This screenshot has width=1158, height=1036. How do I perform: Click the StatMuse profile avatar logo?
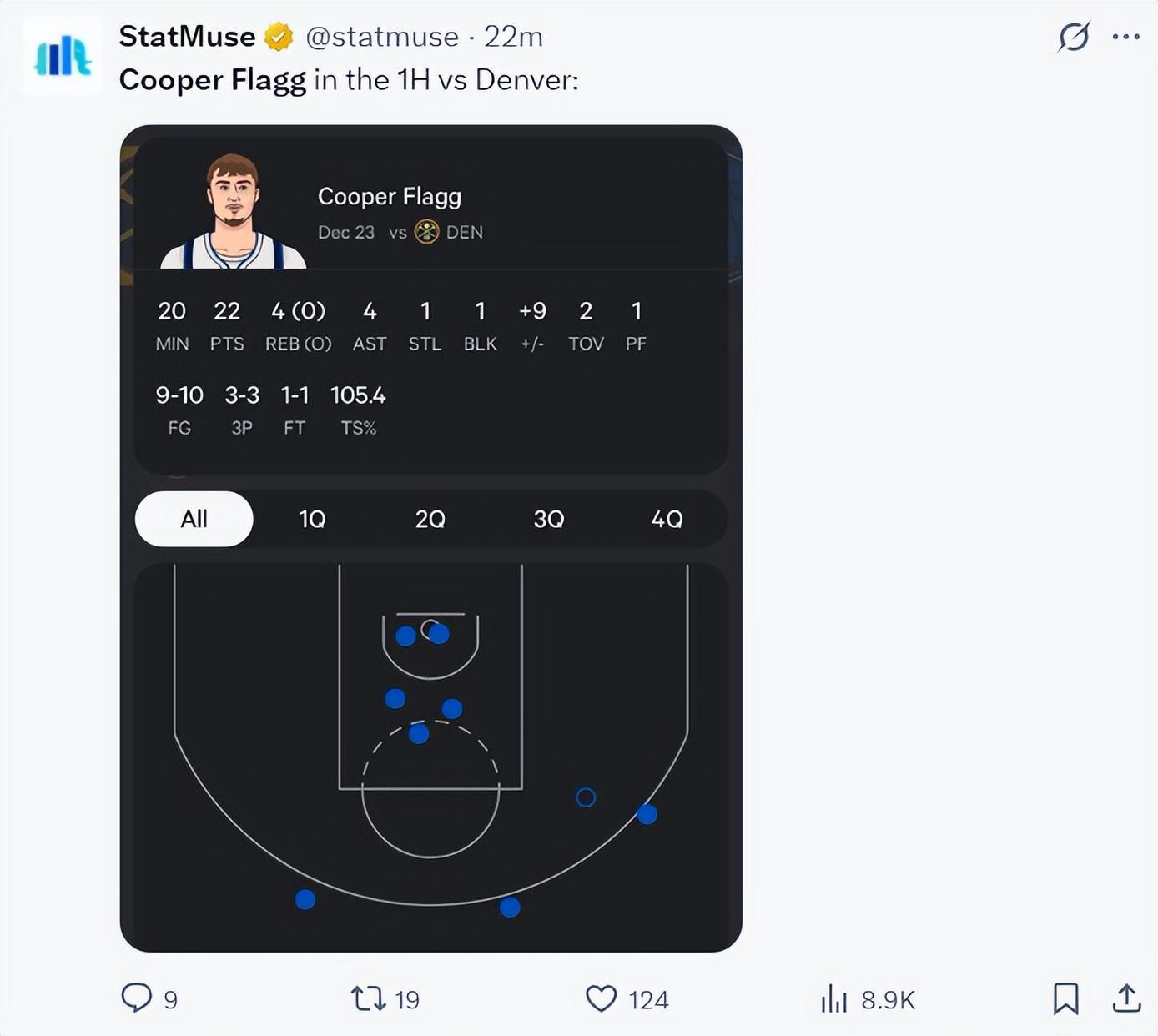tap(63, 57)
